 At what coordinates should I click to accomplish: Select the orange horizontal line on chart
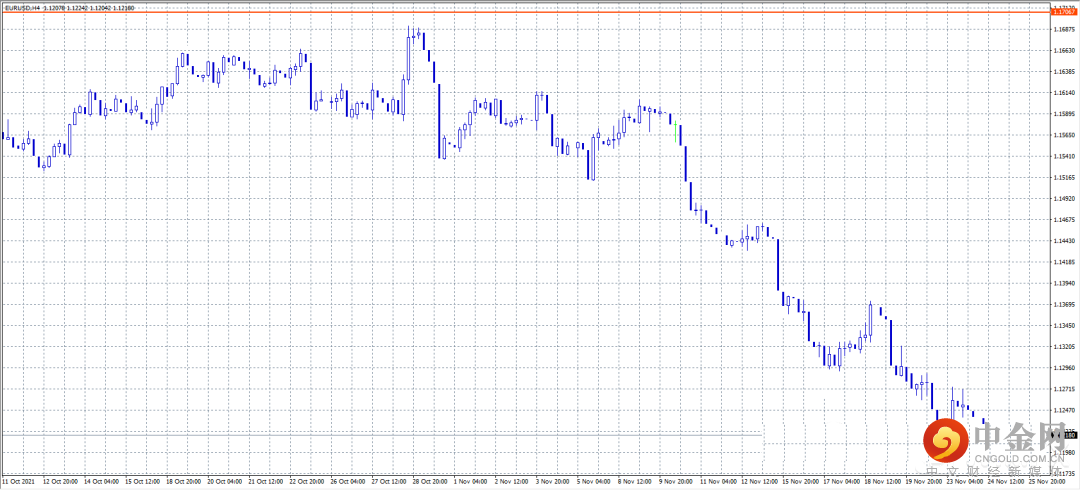(525, 11)
